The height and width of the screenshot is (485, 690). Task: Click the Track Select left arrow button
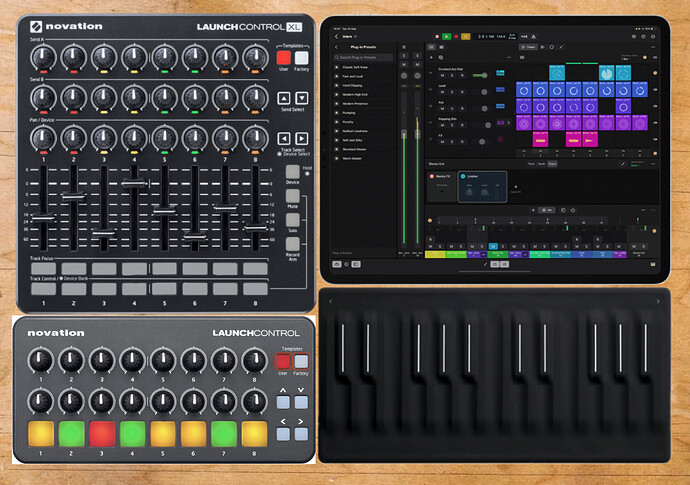coord(284,139)
